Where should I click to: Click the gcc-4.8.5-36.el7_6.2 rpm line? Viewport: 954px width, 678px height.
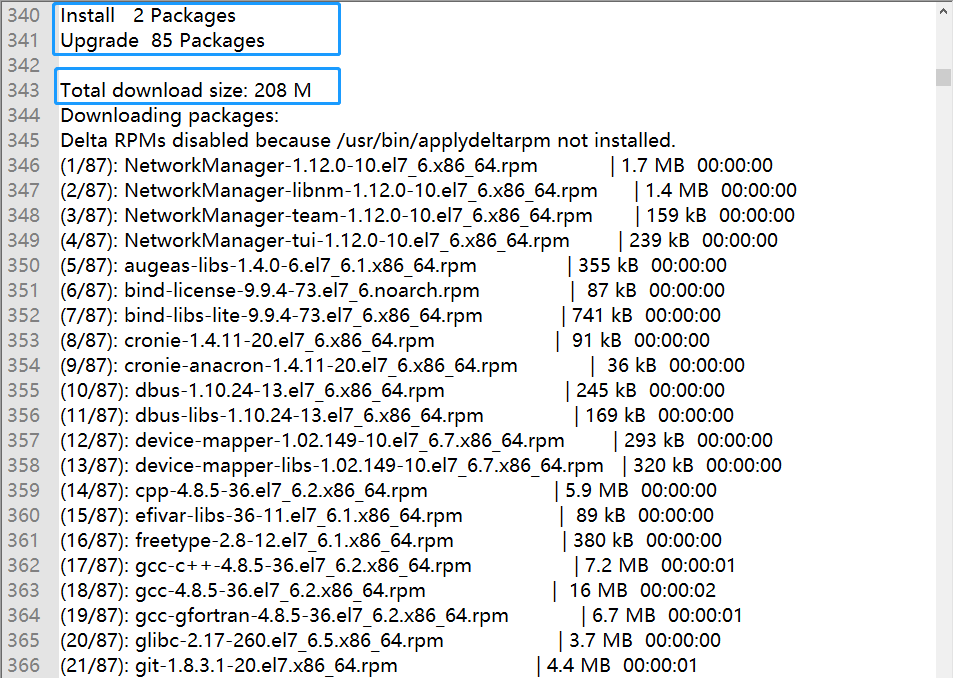point(388,589)
